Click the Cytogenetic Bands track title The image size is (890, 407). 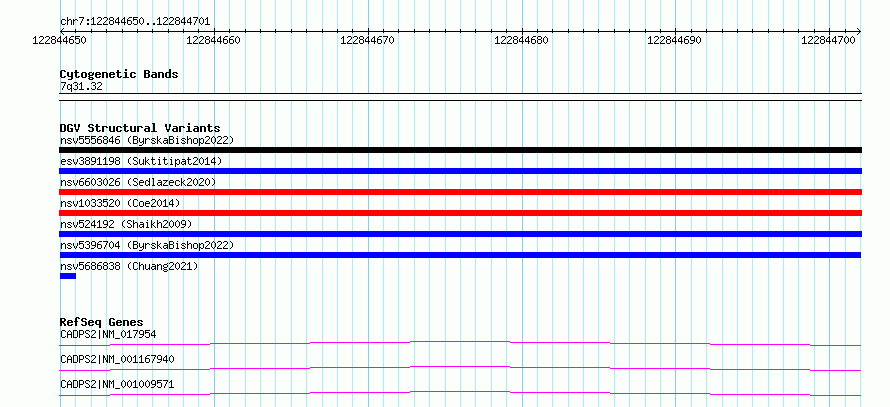(119, 74)
